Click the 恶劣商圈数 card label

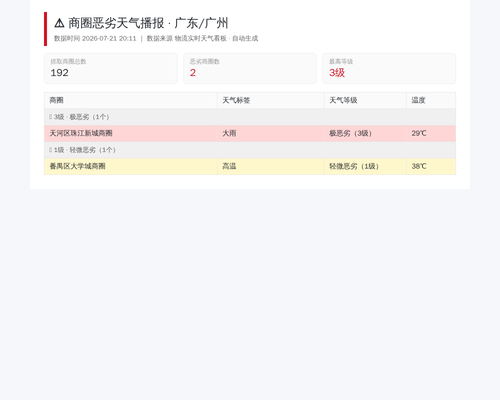[205, 61]
